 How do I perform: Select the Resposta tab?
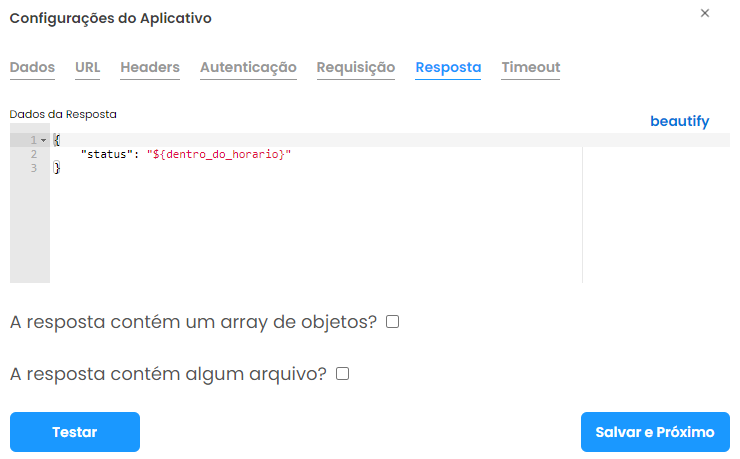[448, 68]
